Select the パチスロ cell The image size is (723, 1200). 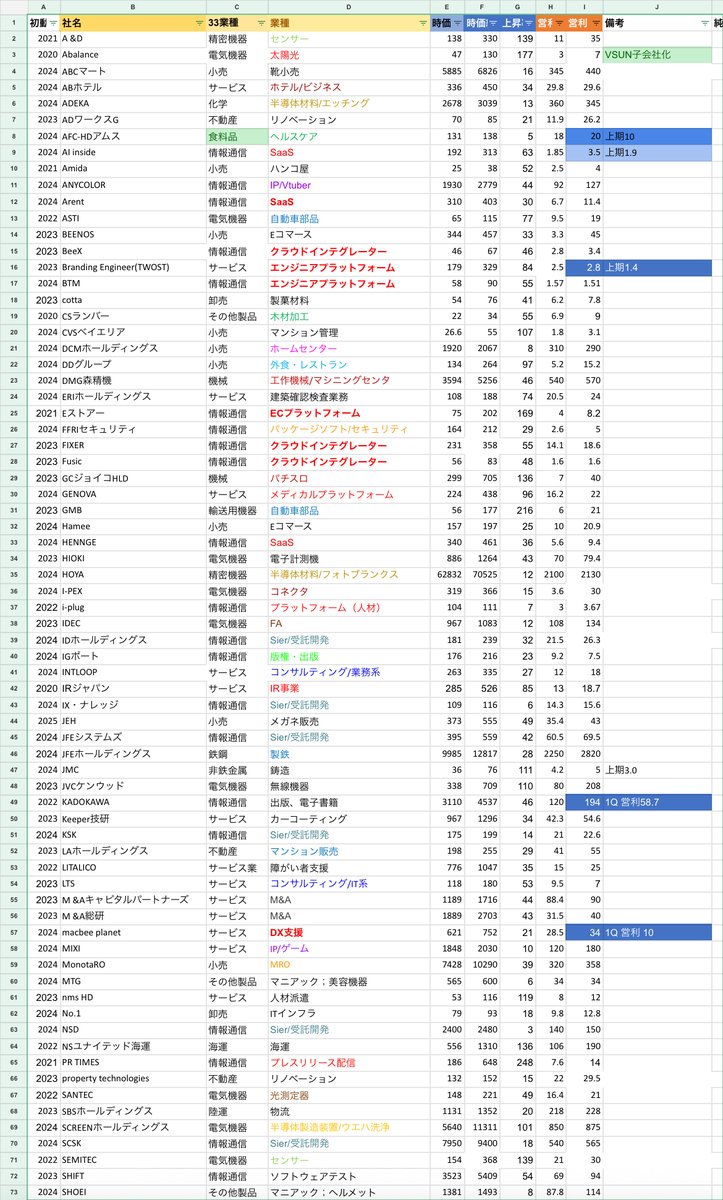349,478
